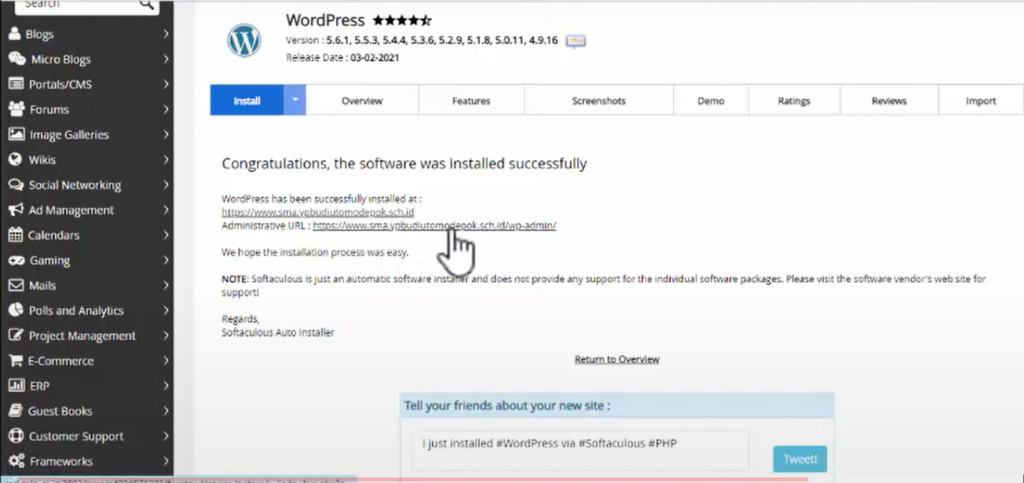The image size is (1024, 483).
Task: Click the Micro Blogs chat icon
Action: [x=17, y=59]
